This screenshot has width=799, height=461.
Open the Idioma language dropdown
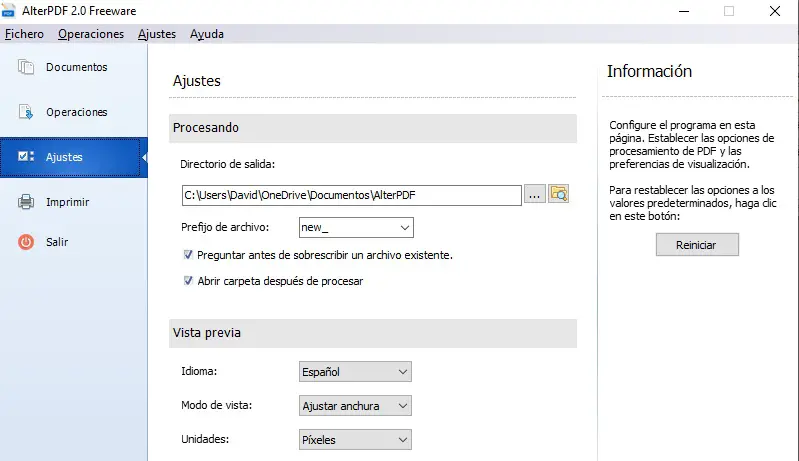[403, 372]
